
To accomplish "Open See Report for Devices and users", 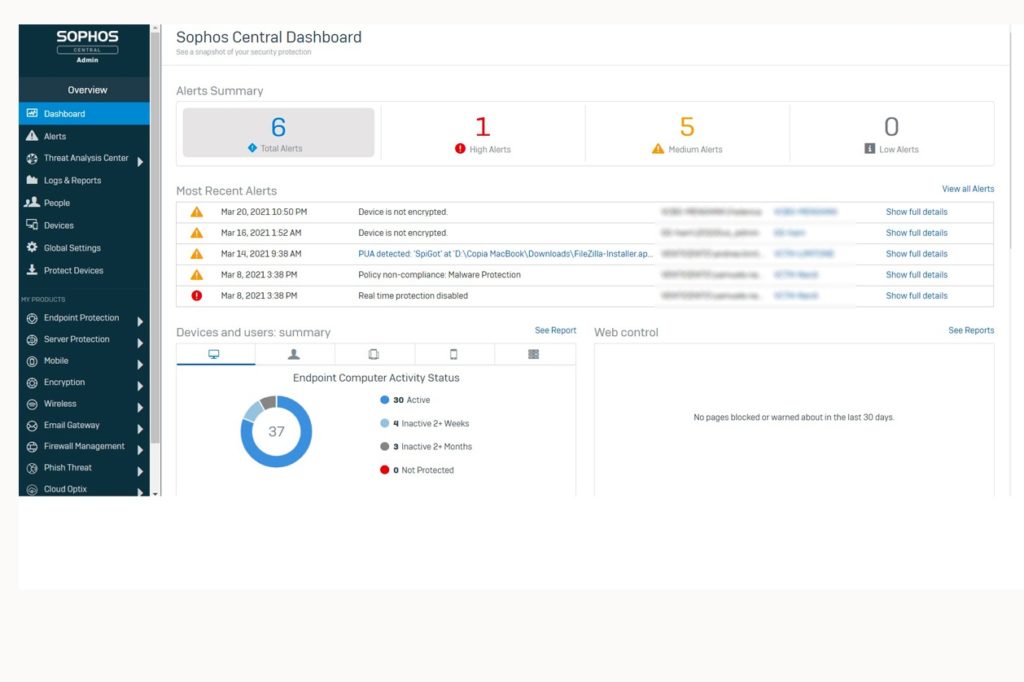I will coord(555,331).
